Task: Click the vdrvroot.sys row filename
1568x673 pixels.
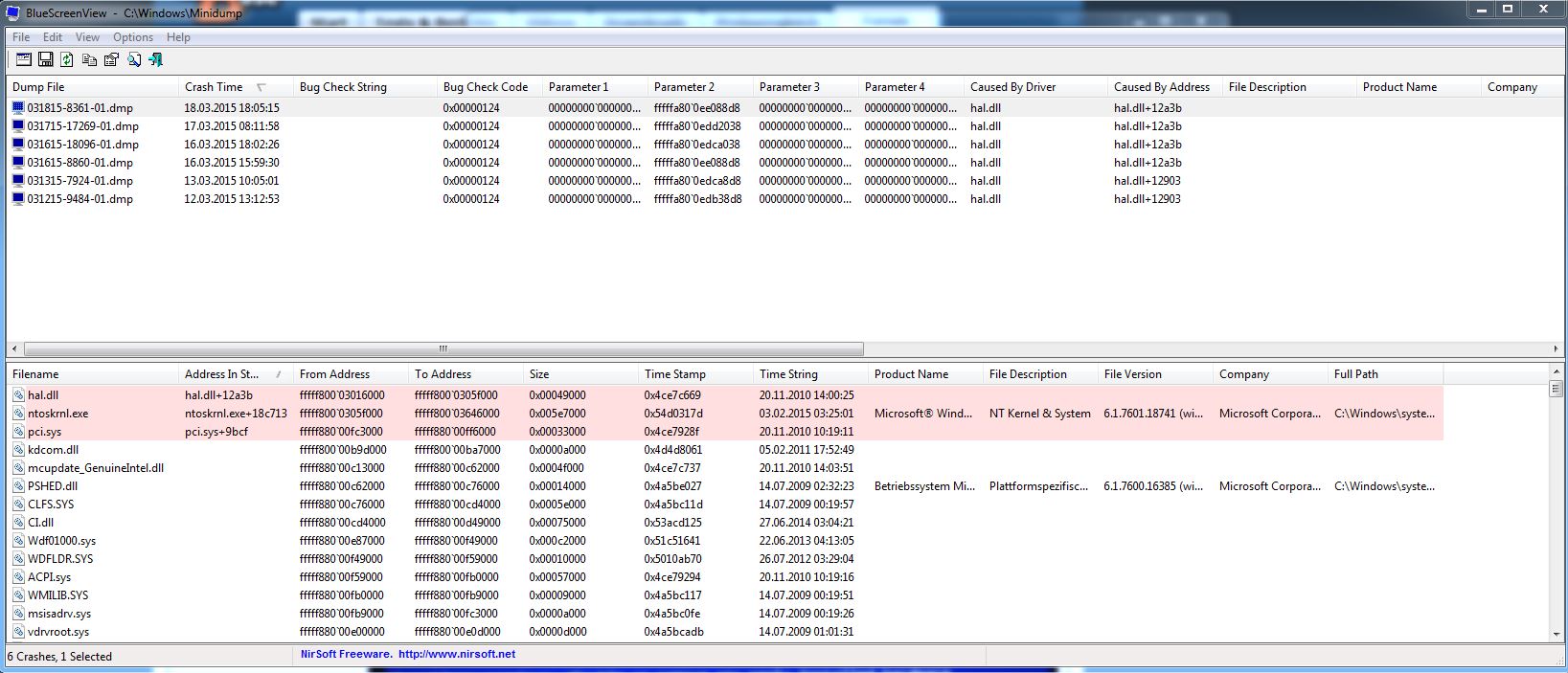Action: [x=58, y=632]
